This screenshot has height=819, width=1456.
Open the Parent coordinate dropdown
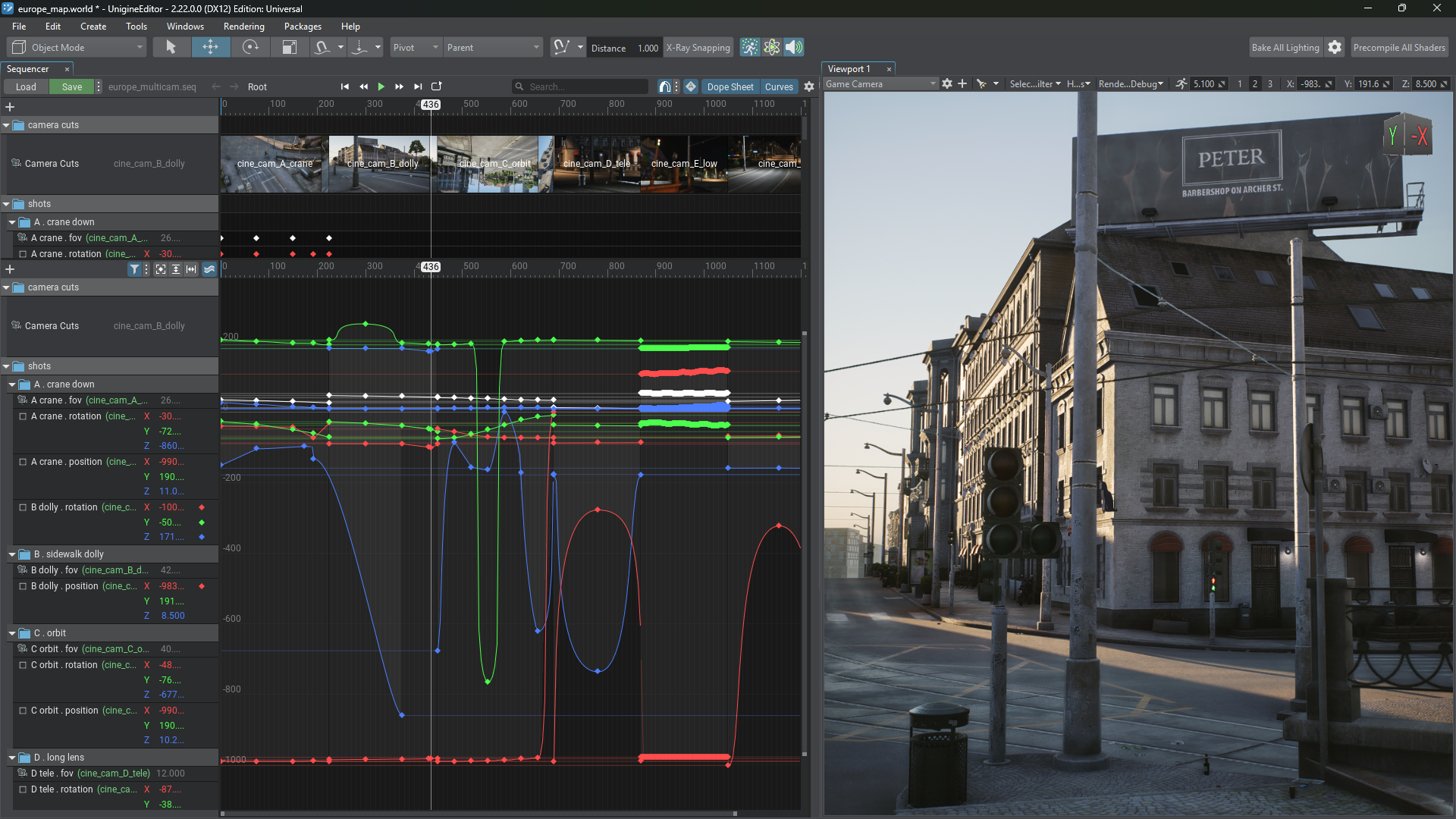click(493, 47)
